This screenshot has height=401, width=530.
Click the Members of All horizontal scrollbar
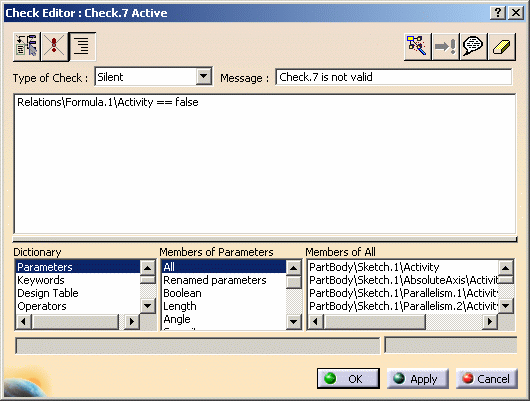[x=402, y=321]
